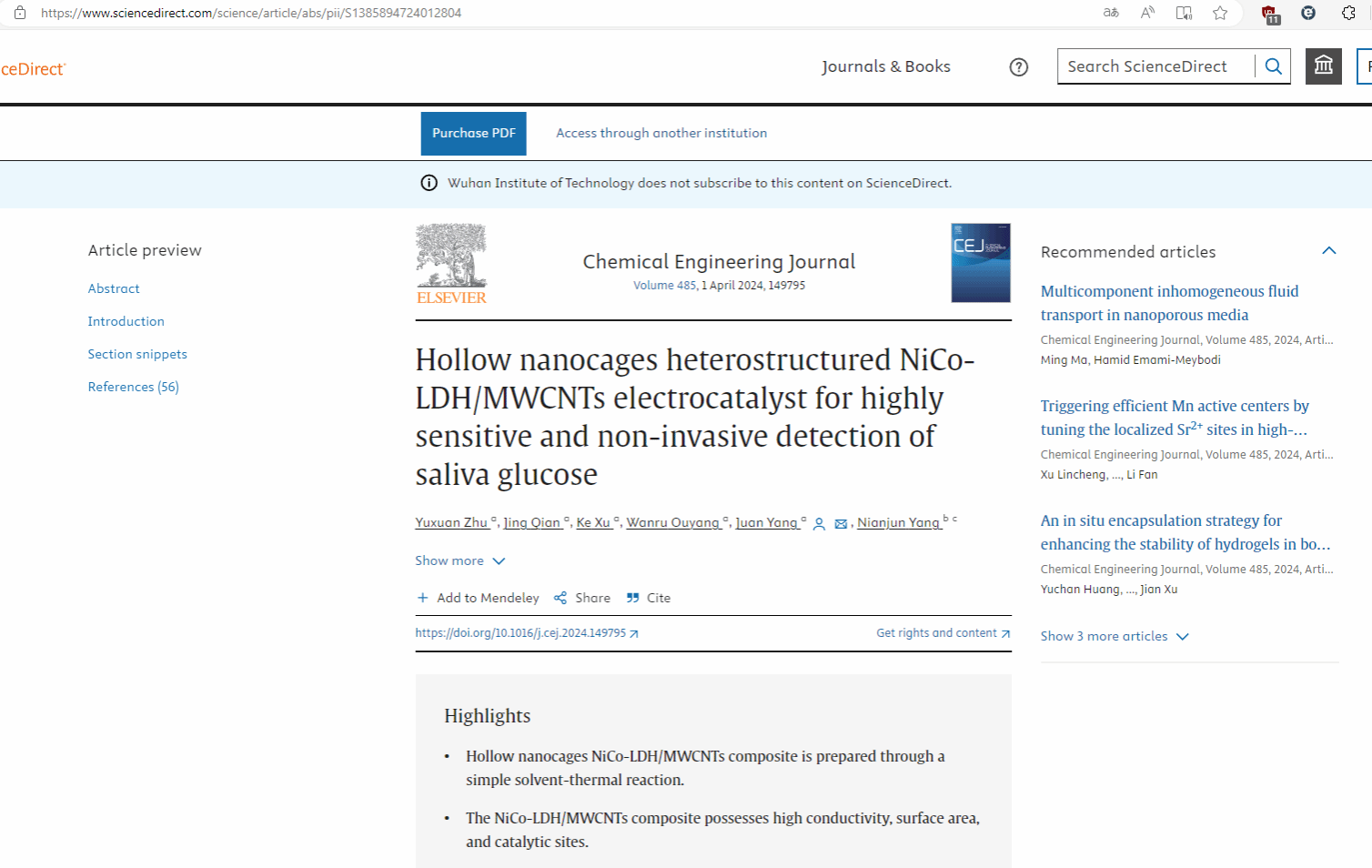1372x868 pixels.
Task: Add article to Mendeley
Action: 479,598
